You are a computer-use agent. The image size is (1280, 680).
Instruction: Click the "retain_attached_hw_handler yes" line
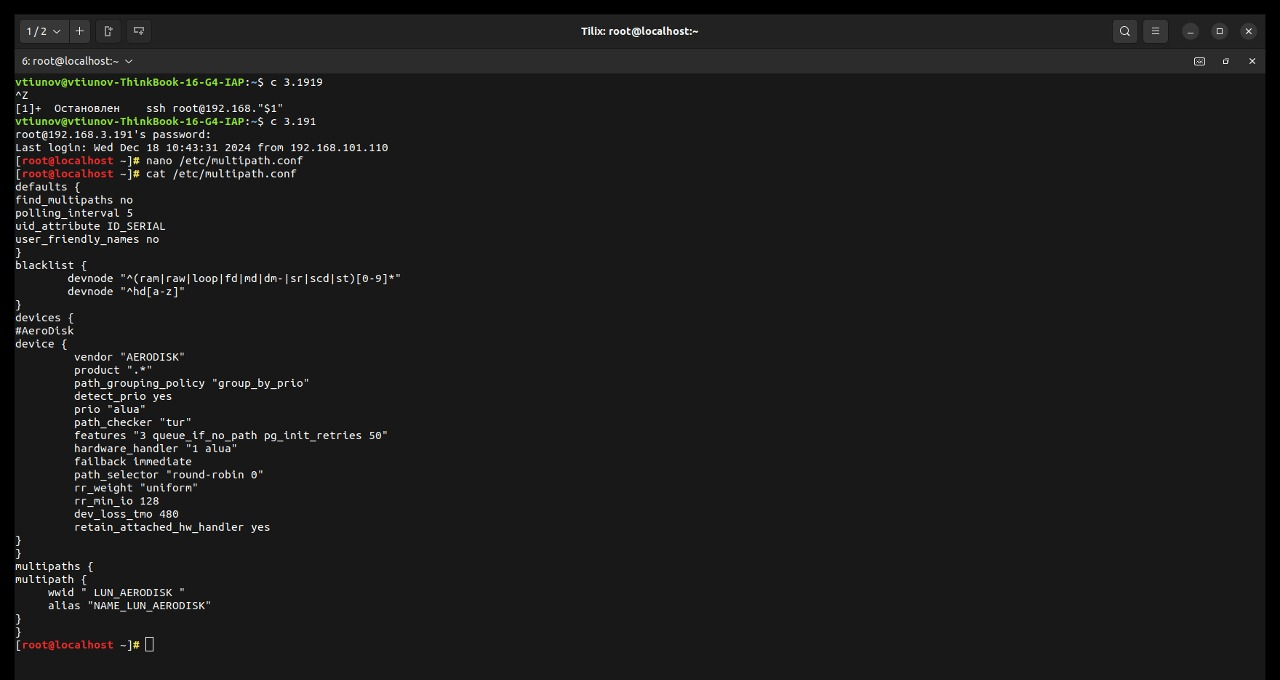click(x=172, y=527)
